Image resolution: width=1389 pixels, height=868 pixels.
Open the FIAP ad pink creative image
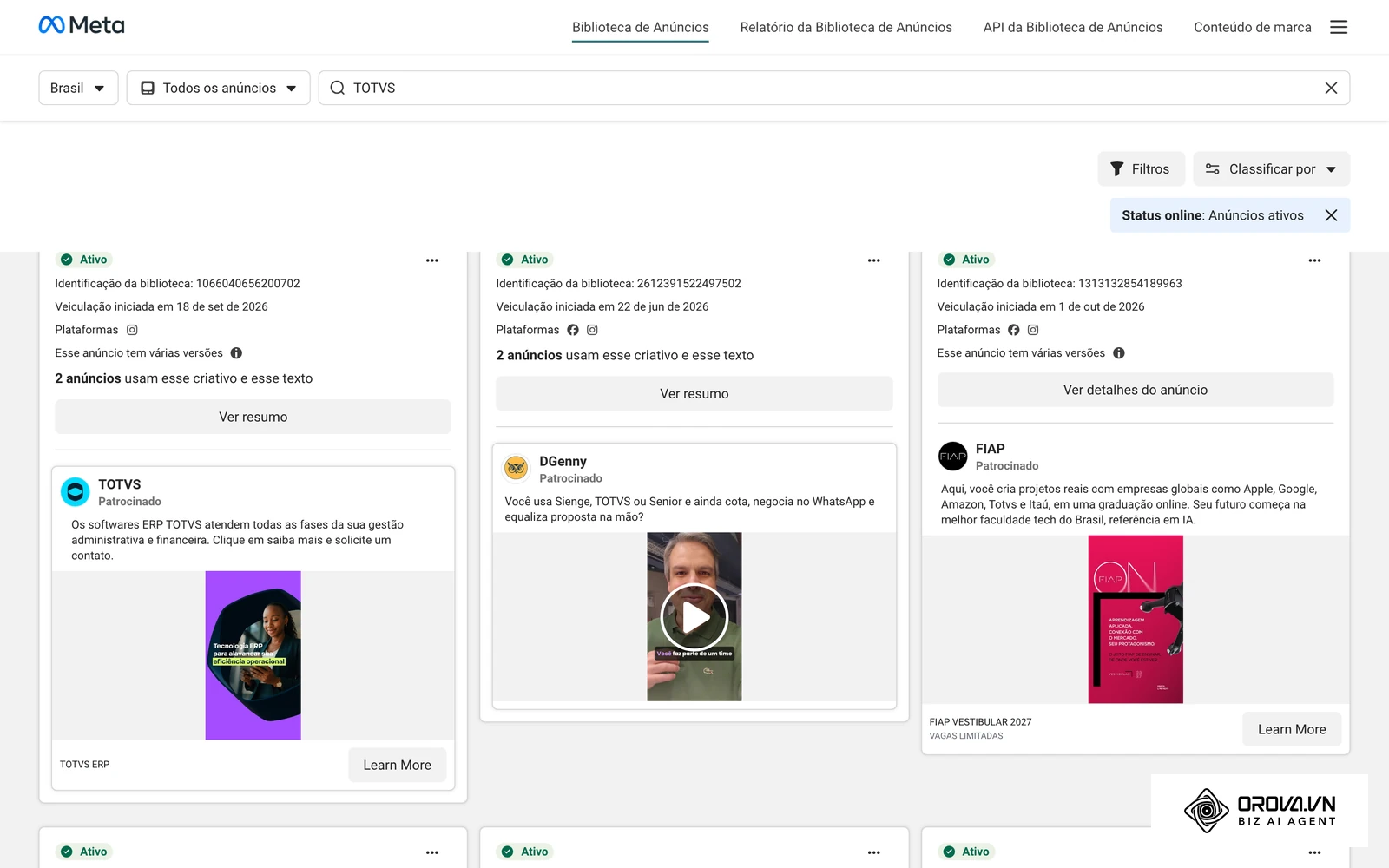pyautogui.click(x=1136, y=619)
